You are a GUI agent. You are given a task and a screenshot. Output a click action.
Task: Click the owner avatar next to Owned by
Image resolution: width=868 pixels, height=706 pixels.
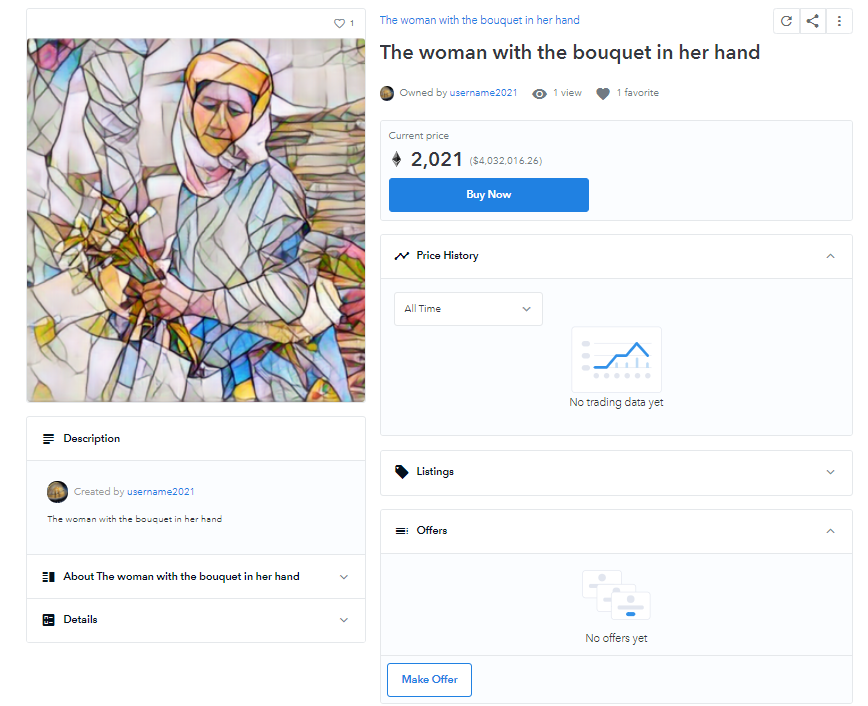click(387, 93)
